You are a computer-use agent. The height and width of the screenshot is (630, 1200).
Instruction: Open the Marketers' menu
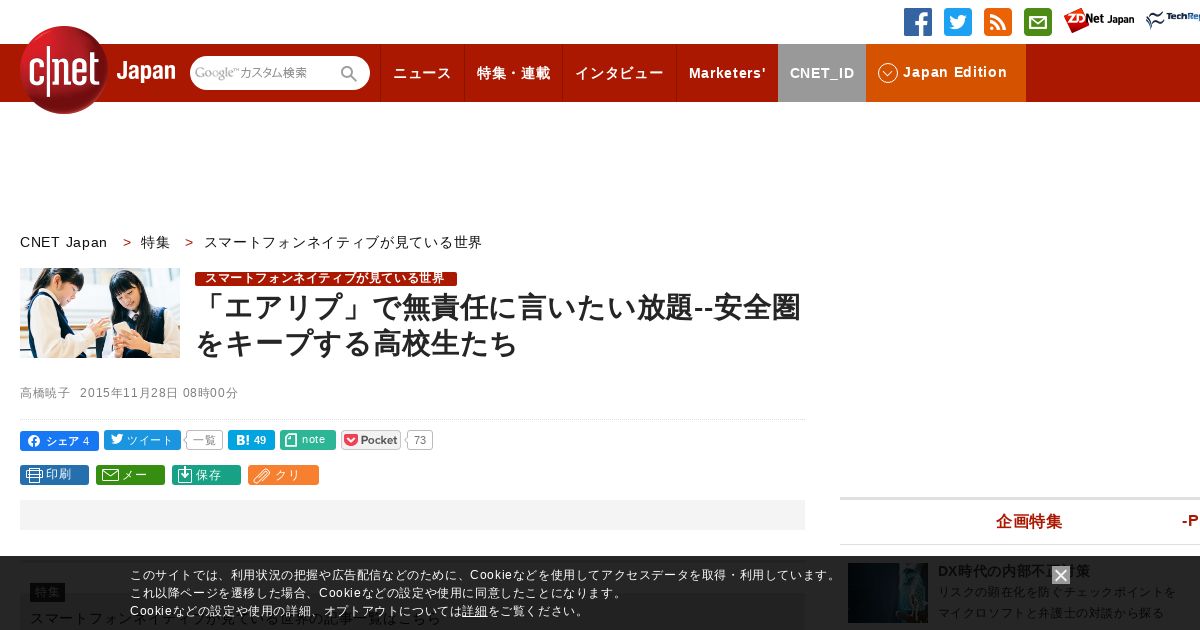coord(727,73)
